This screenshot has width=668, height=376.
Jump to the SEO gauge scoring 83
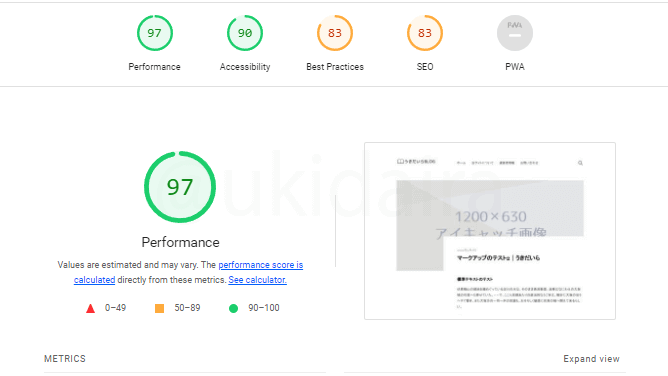point(425,33)
